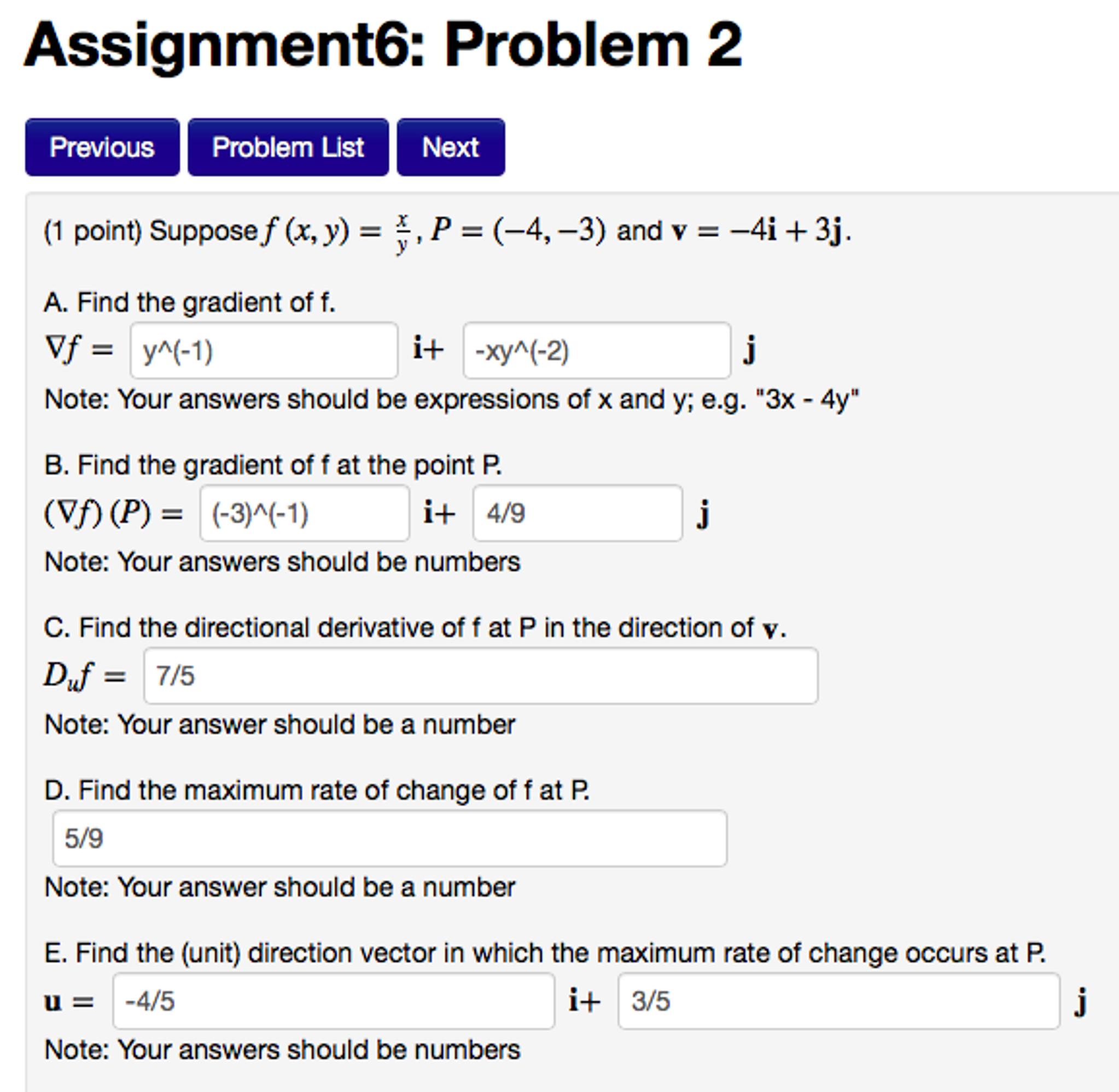Click the unit vector j-component field 3/5
This screenshot has width=1119, height=1092.
pos(838,1001)
